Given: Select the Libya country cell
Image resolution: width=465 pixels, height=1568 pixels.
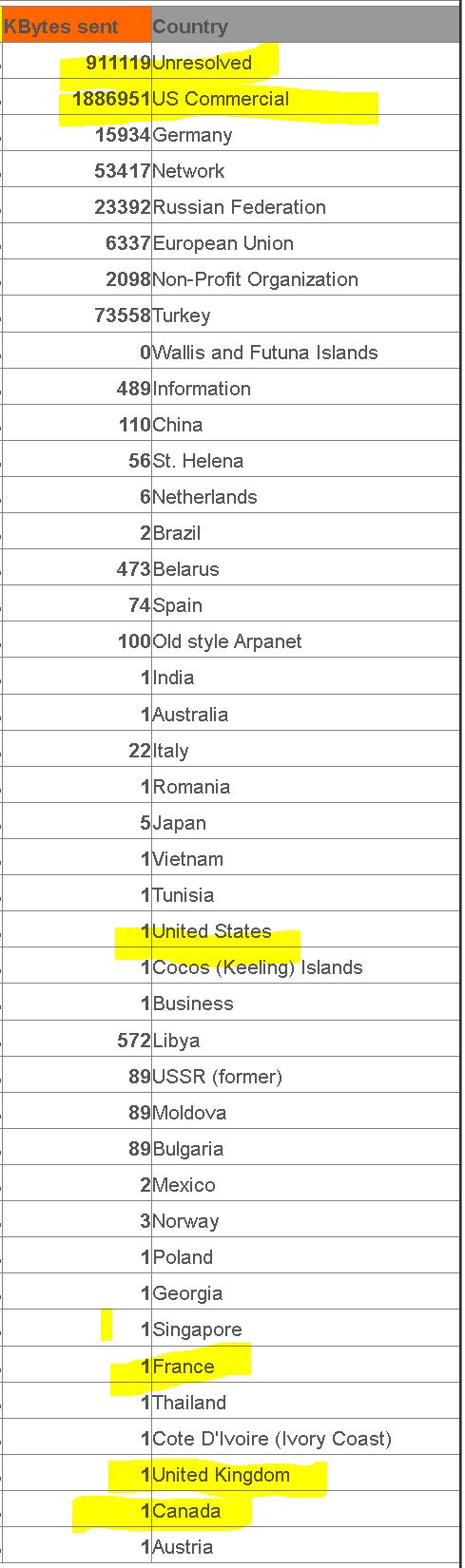Looking at the screenshot, I should 305,1041.
